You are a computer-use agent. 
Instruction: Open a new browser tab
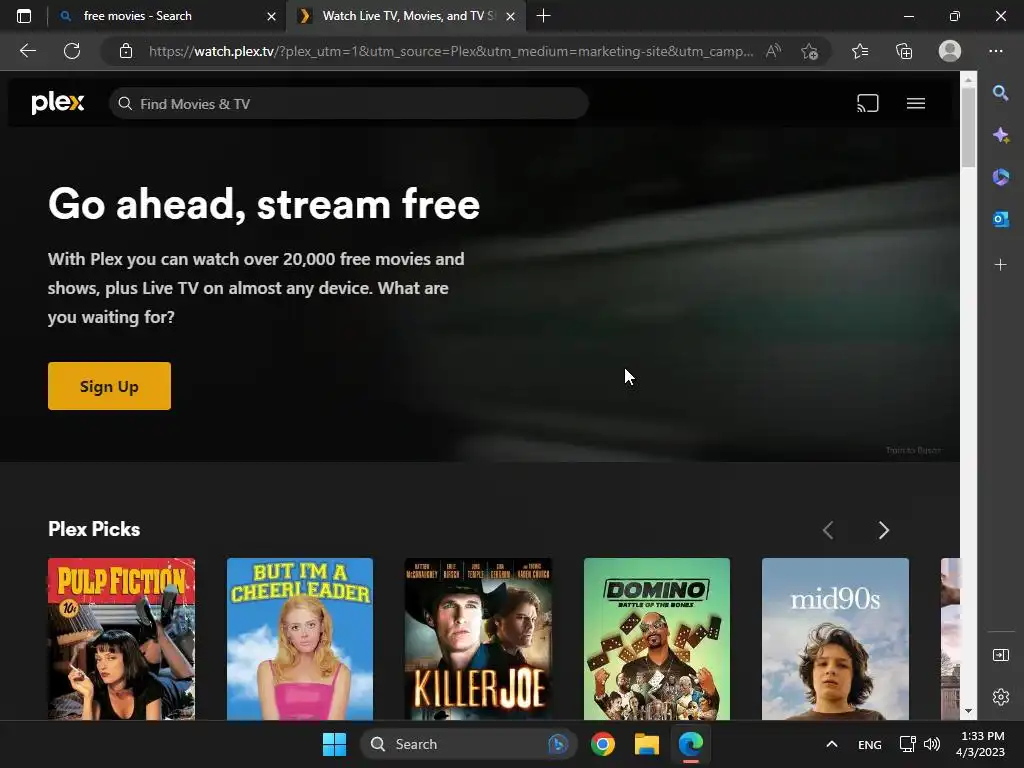point(543,16)
